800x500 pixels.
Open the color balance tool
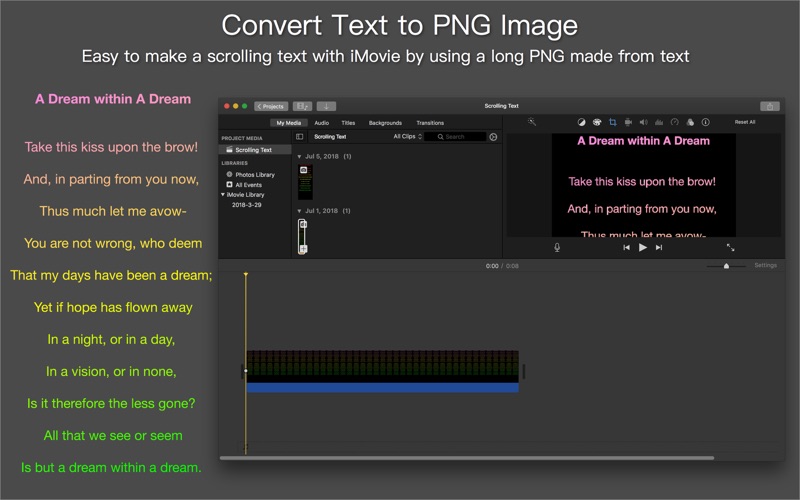tap(581, 122)
